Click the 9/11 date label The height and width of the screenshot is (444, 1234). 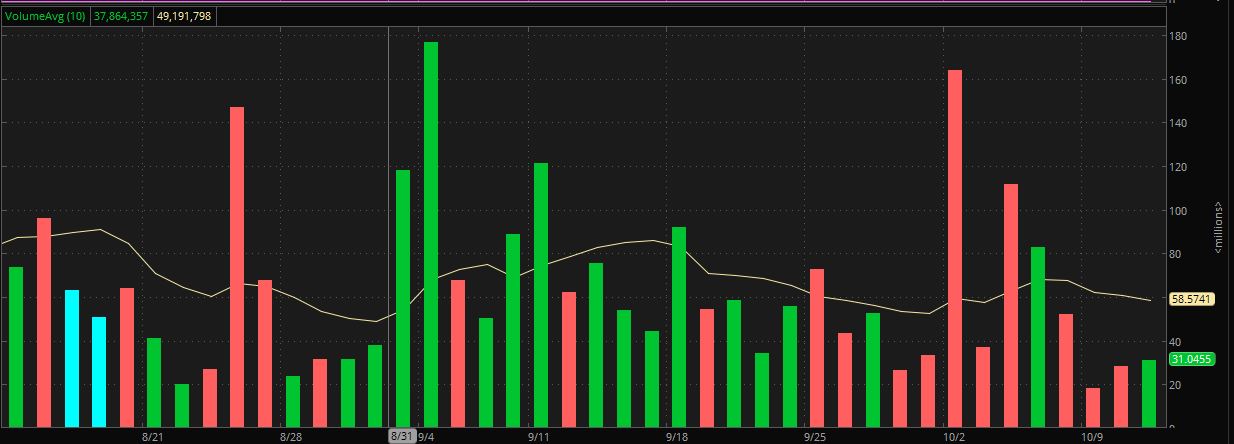click(x=539, y=437)
